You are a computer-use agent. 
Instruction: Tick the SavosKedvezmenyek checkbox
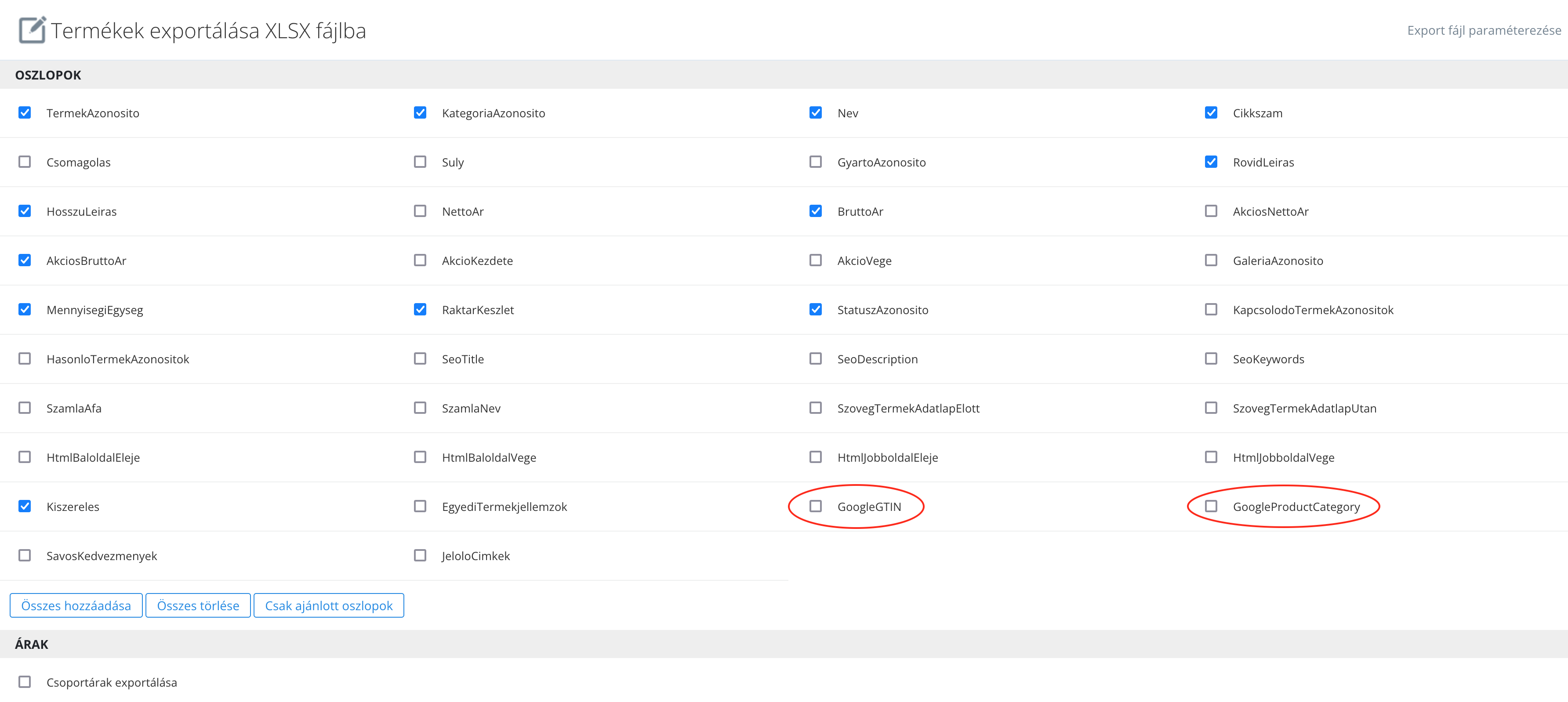pos(24,556)
